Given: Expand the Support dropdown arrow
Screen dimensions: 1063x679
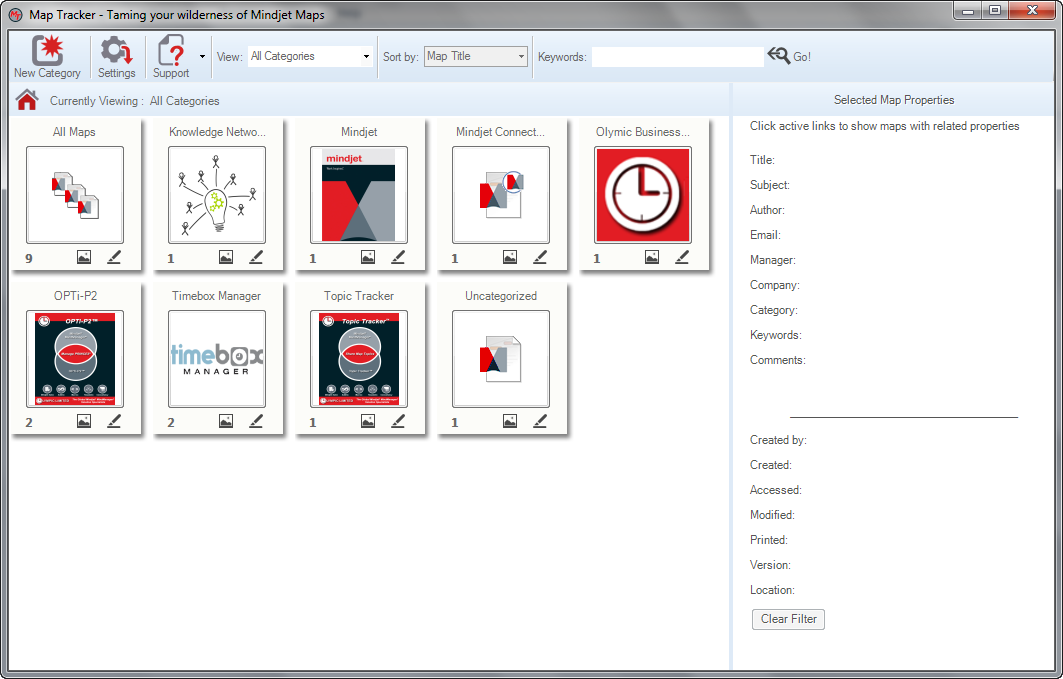Looking at the screenshot, I should (x=202, y=57).
